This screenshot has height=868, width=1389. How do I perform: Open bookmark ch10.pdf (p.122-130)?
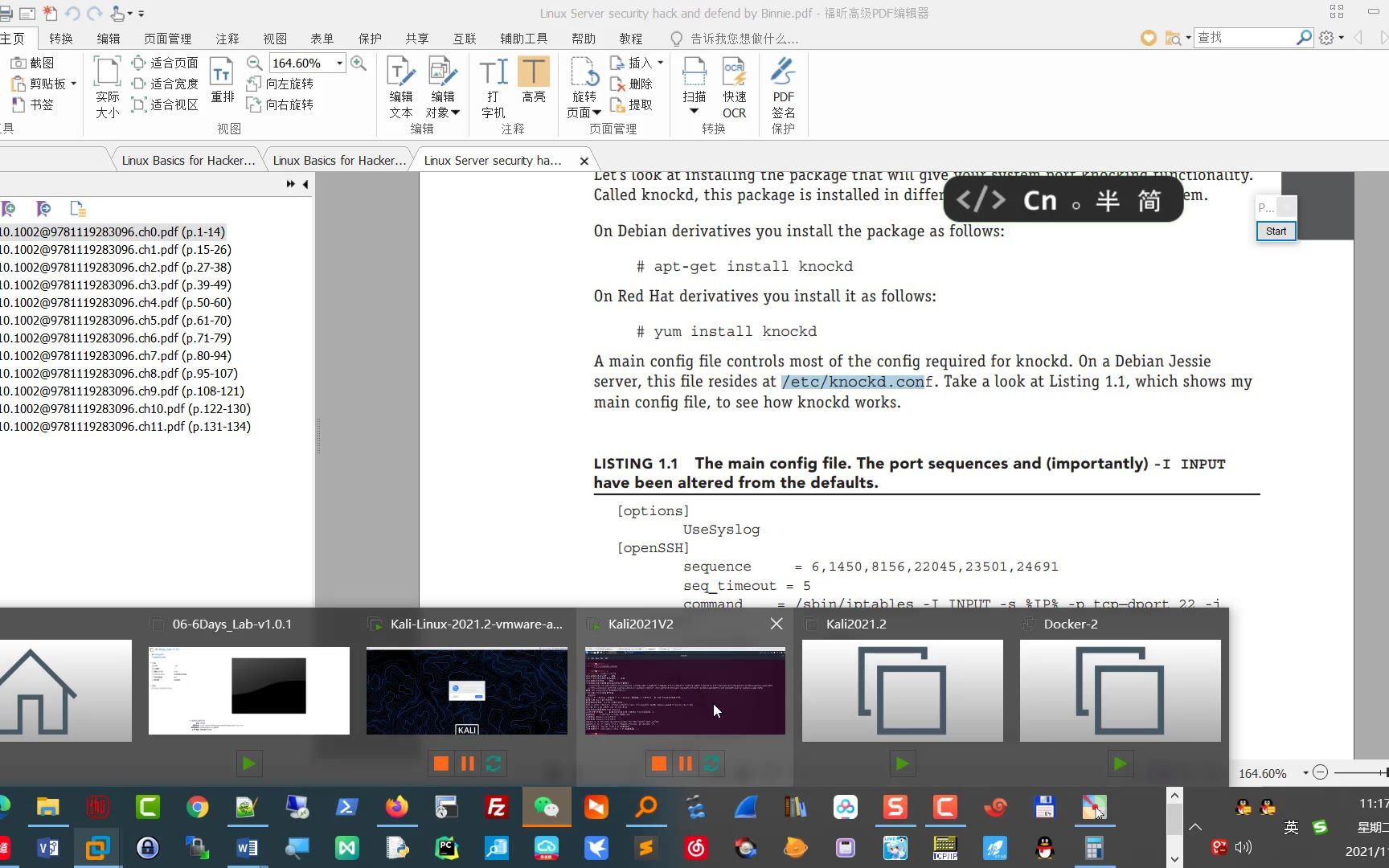click(x=125, y=408)
